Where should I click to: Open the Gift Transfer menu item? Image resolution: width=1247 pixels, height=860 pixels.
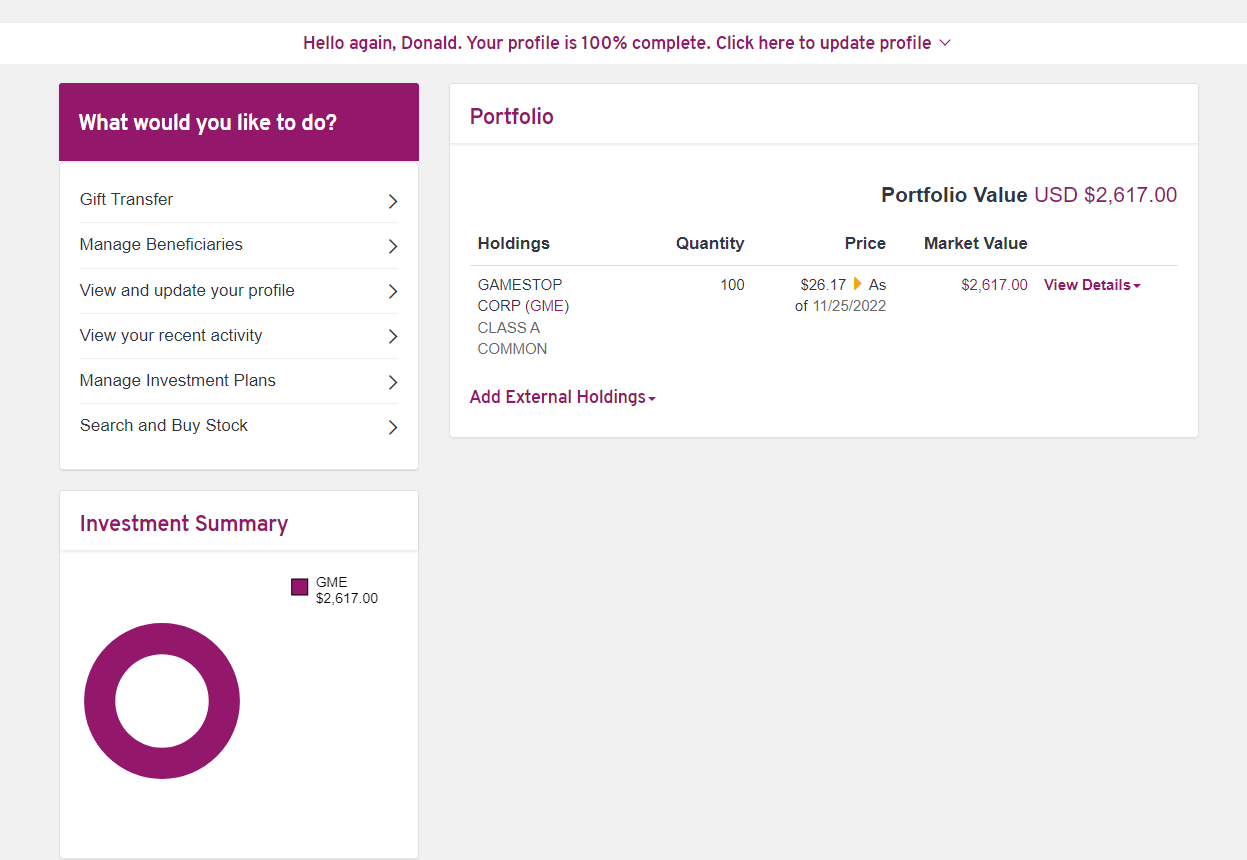[127, 200]
